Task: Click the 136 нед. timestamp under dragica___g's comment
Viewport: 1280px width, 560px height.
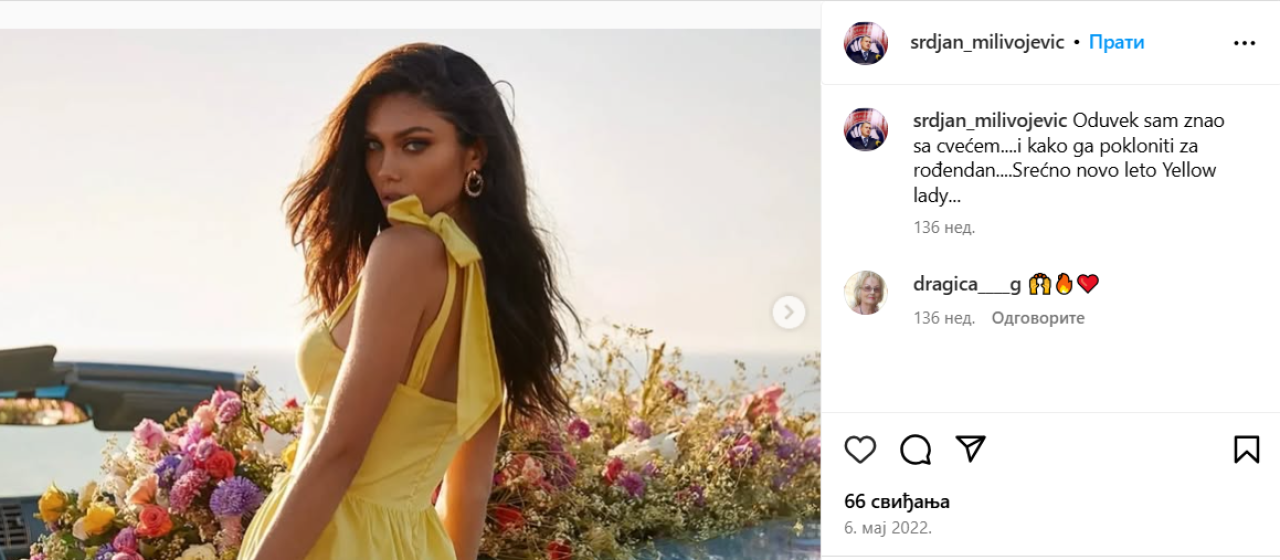Action: (x=943, y=318)
